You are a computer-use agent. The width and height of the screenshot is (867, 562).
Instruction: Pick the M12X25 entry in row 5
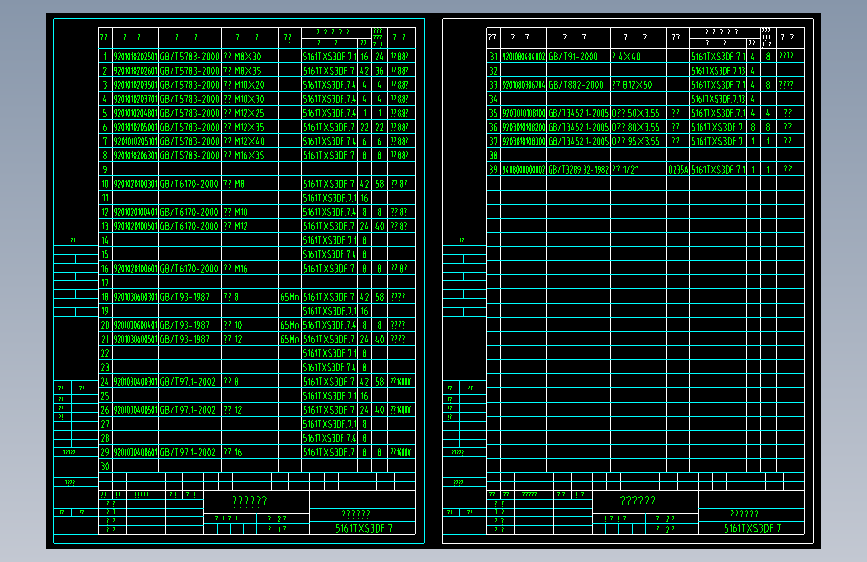[x=250, y=113]
